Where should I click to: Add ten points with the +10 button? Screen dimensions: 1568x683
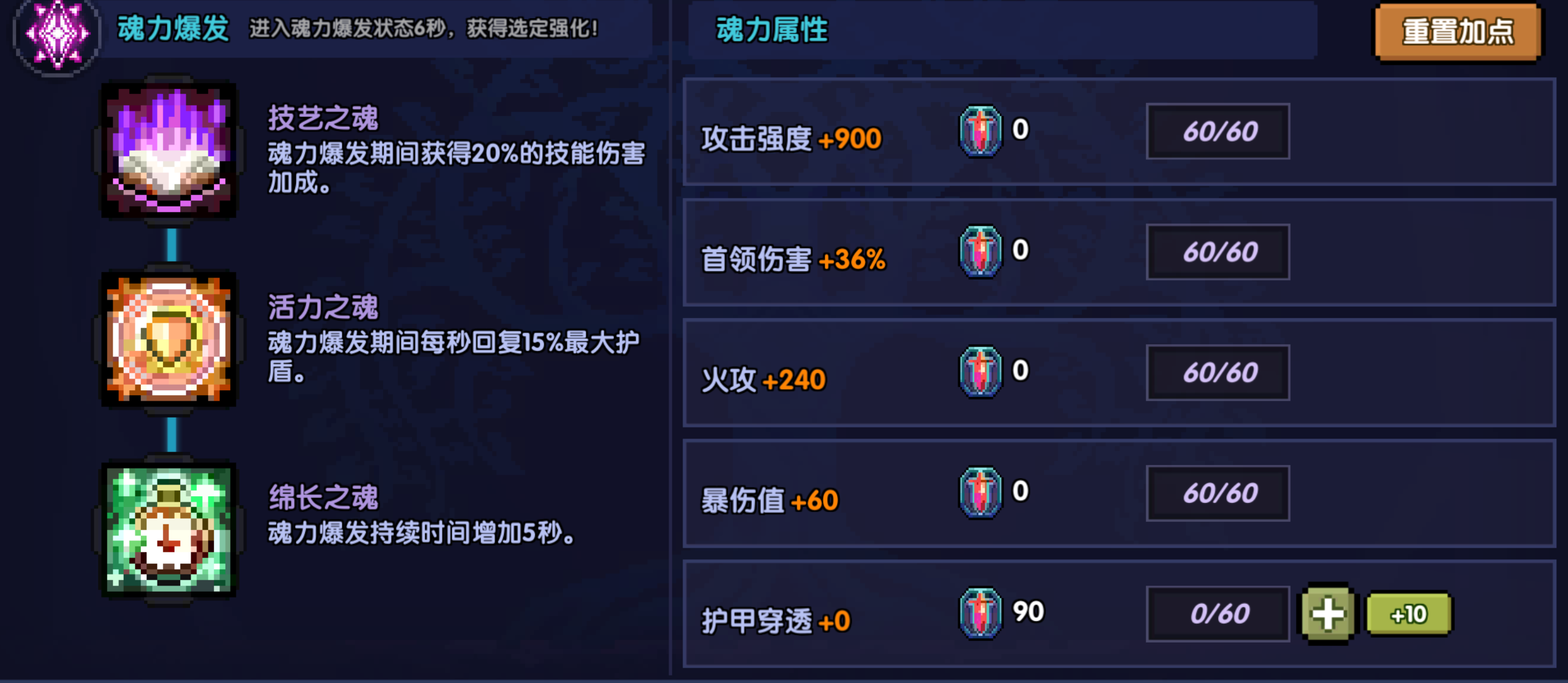click(x=1409, y=614)
